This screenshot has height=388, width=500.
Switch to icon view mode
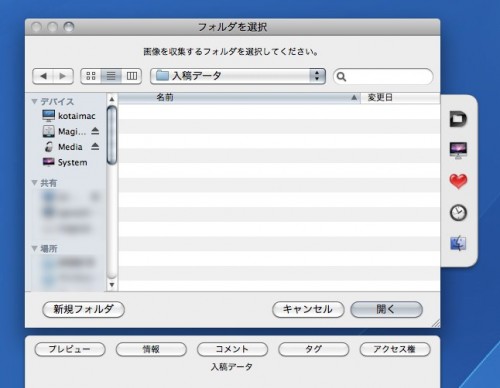[x=91, y=76]
